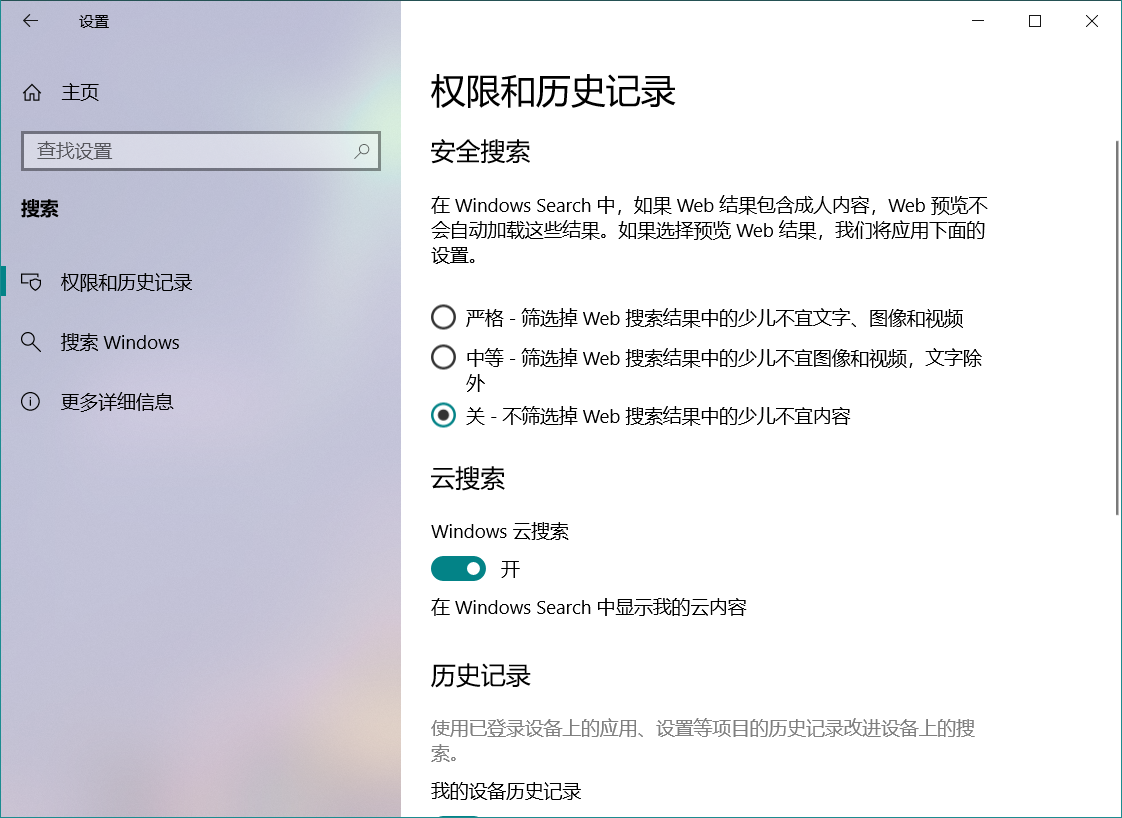Go back using the back arrow
Screen dimensions: 1122x818
(x=30, y=21)
